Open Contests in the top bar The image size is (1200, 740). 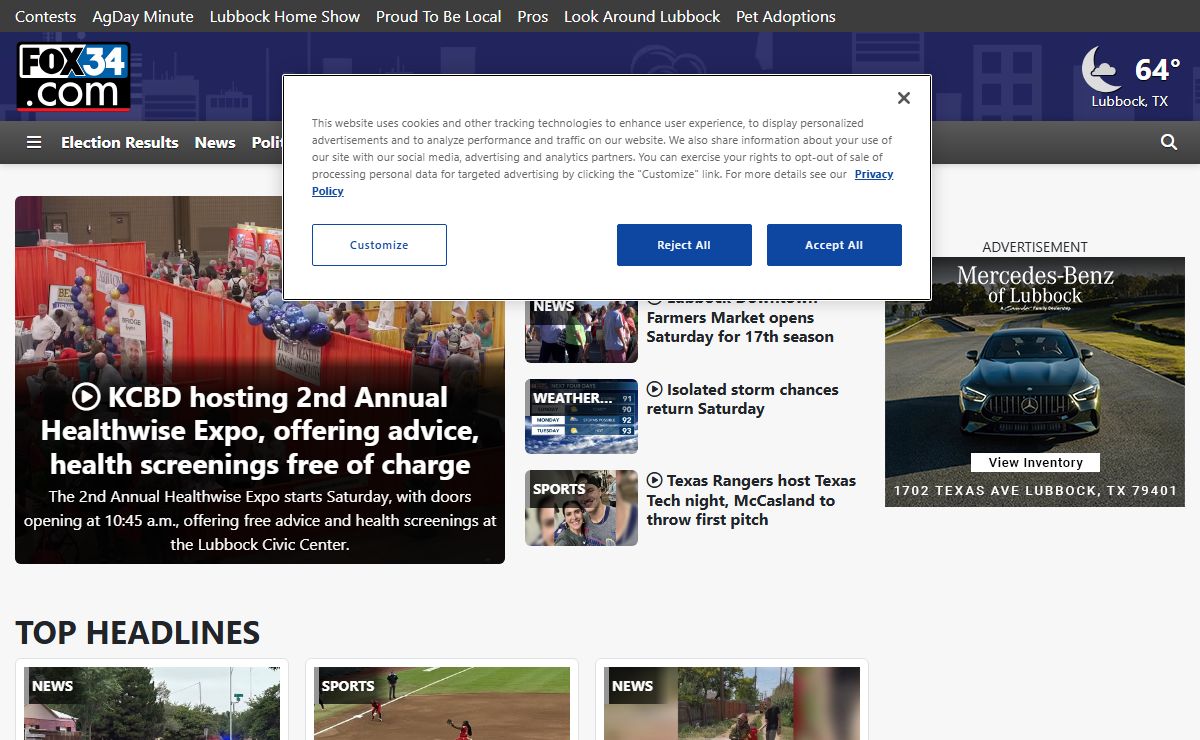tap(45, 16)
